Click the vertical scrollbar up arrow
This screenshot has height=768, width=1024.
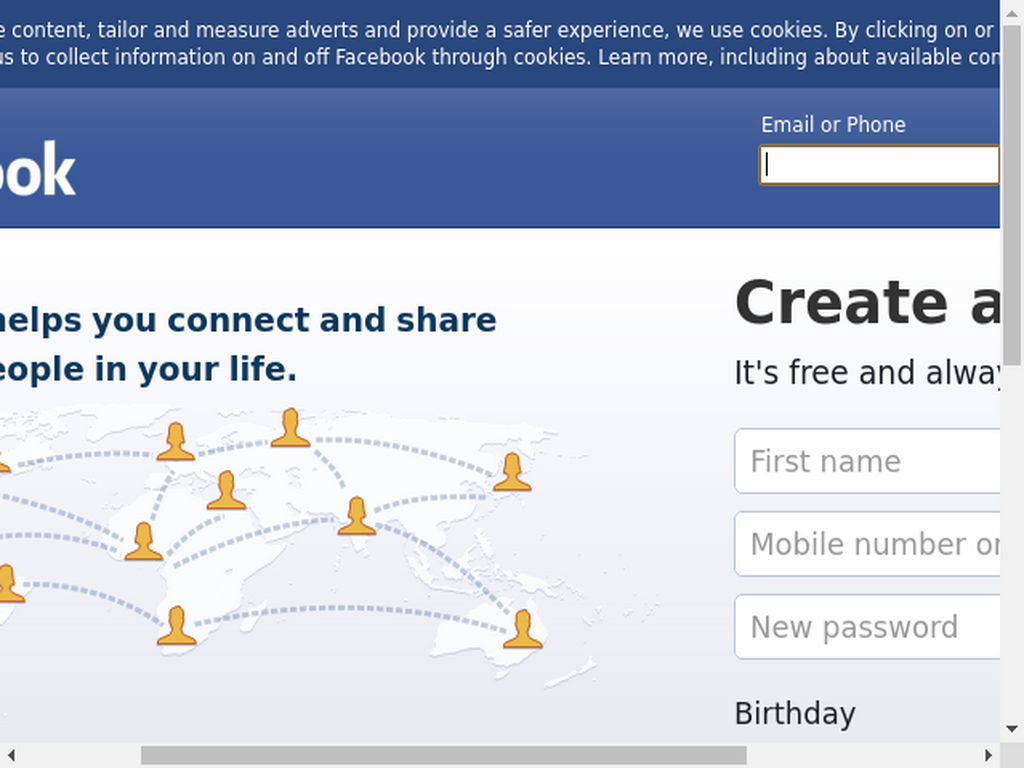[x=1012, y=12]
